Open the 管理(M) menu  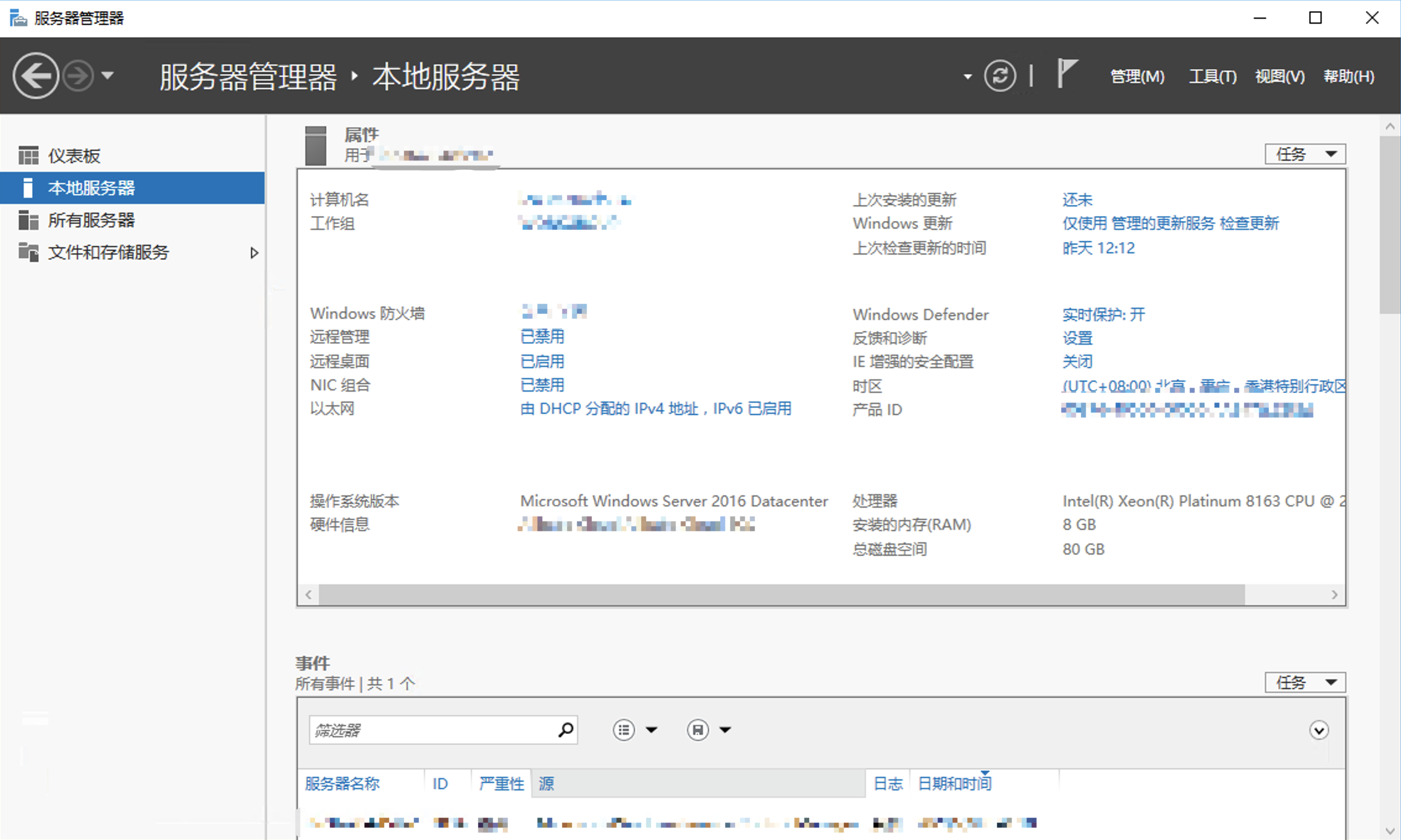[x=1137, y=76]
